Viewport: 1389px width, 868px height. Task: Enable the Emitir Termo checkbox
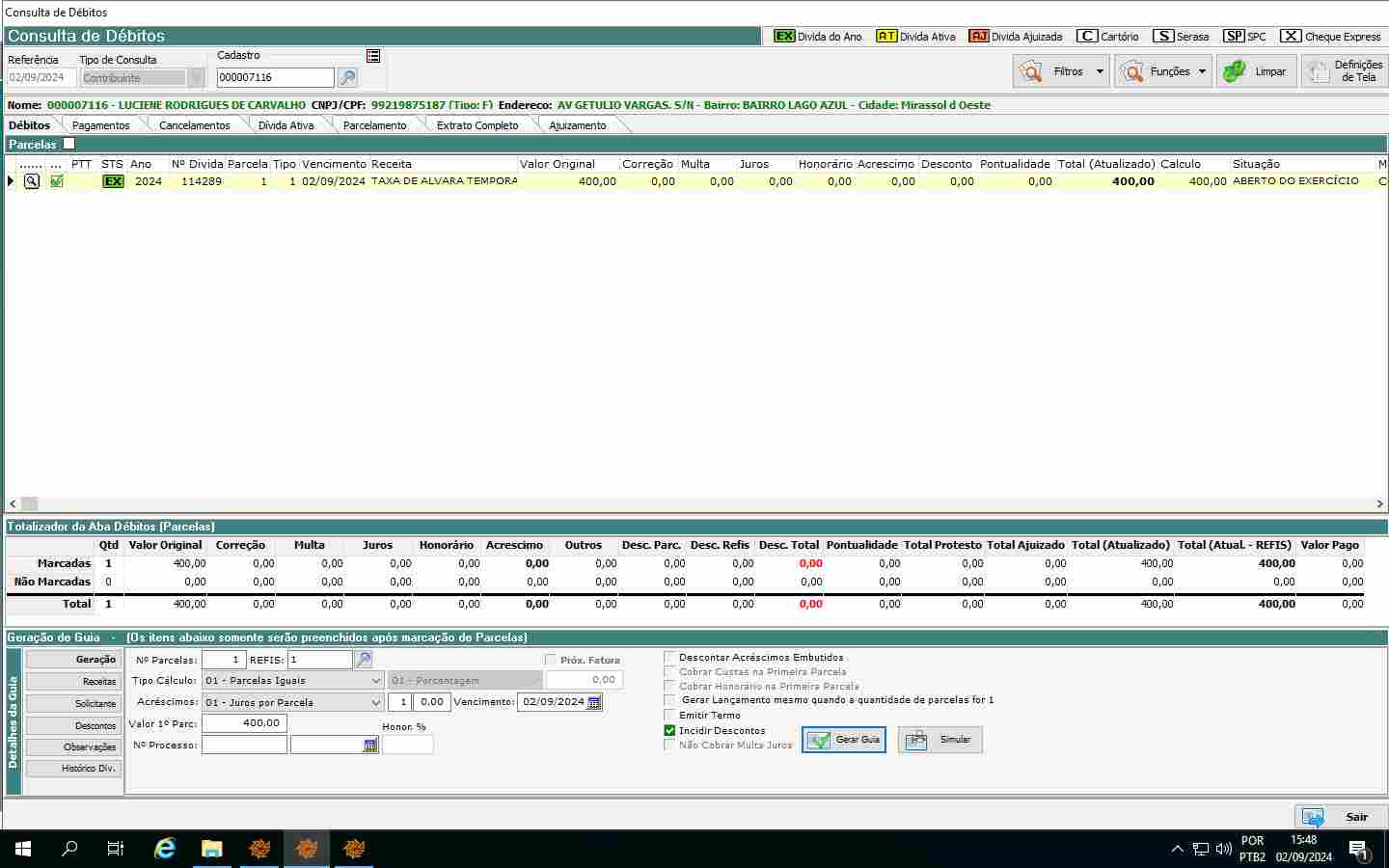point(669,715)
